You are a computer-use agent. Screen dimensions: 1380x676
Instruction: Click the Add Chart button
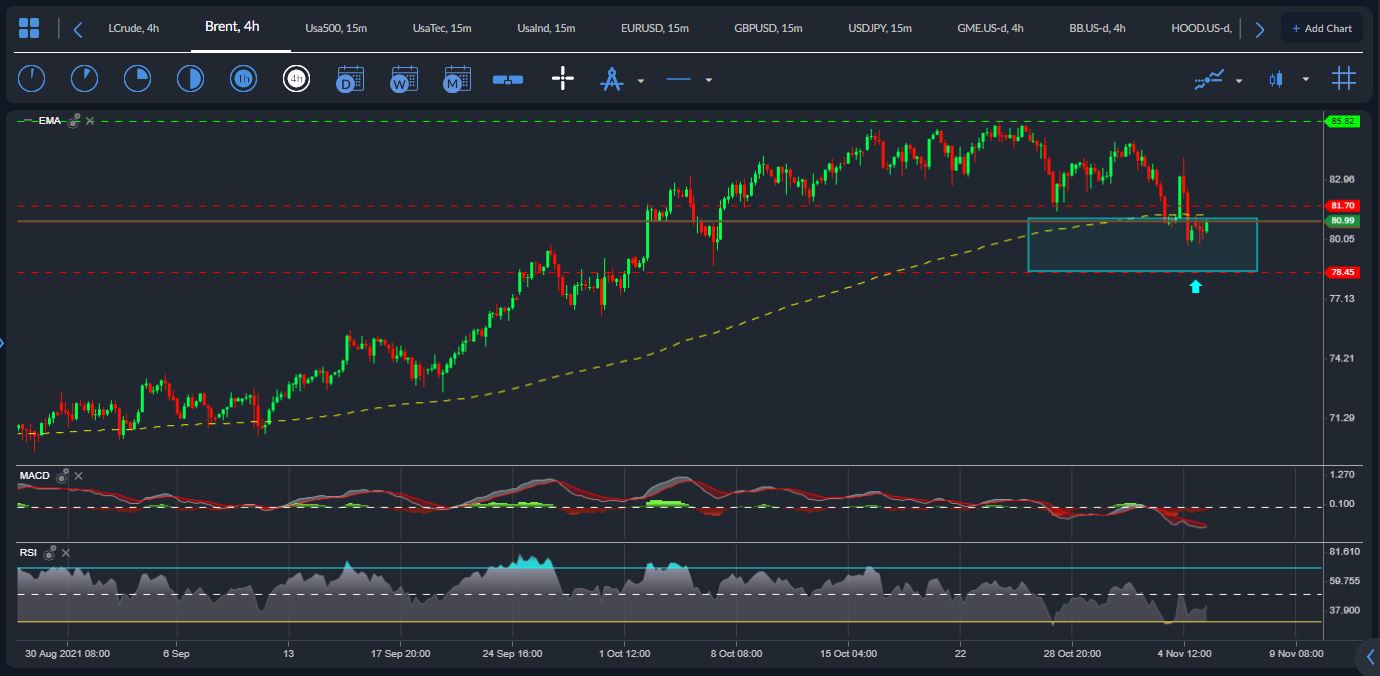[x=1321, y=28]
